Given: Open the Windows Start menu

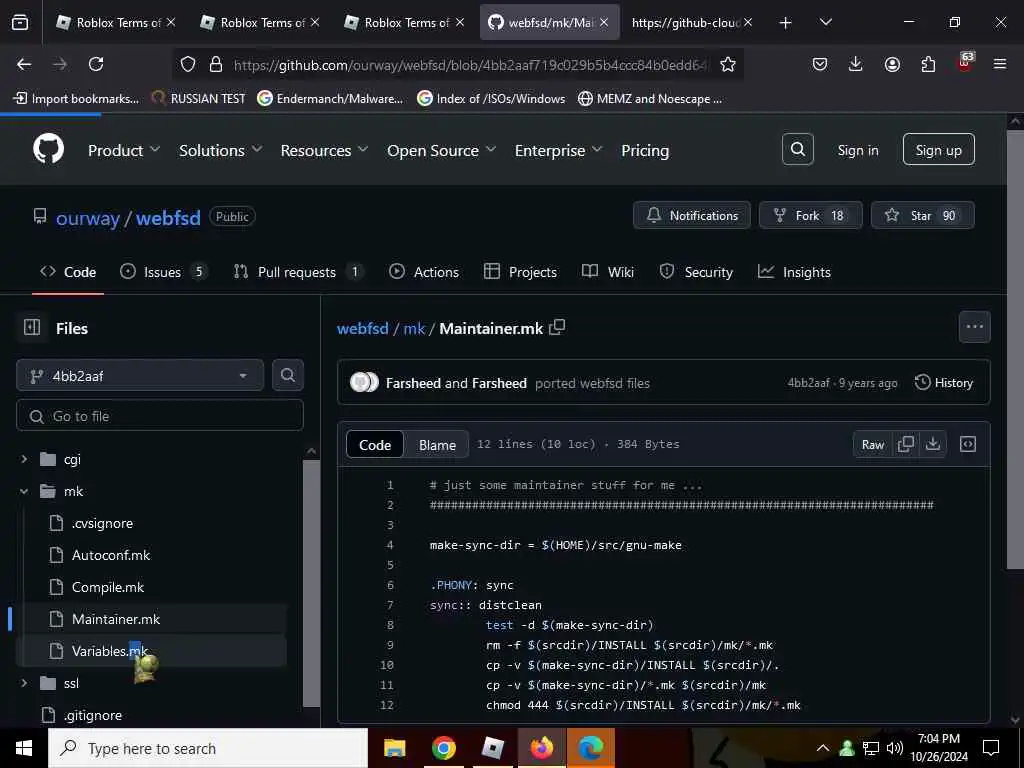Looking at the screenshot, I should tap(24, 748).
